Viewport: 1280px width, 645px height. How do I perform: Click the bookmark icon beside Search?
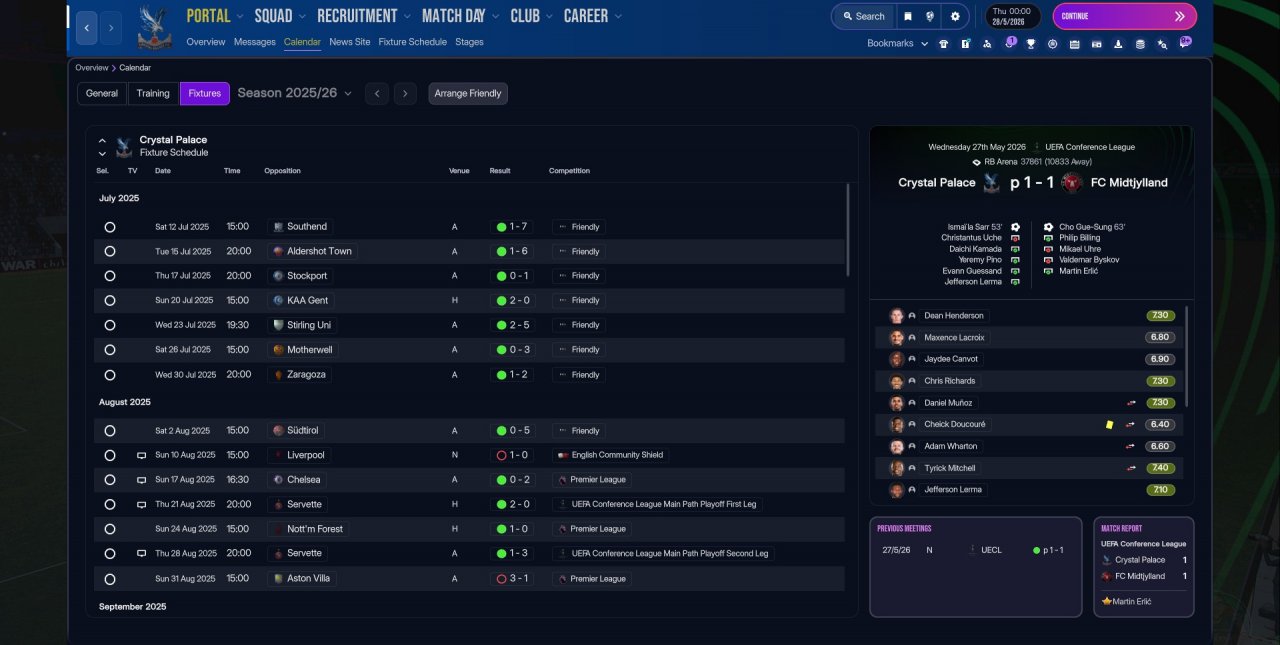coord(907,16)
